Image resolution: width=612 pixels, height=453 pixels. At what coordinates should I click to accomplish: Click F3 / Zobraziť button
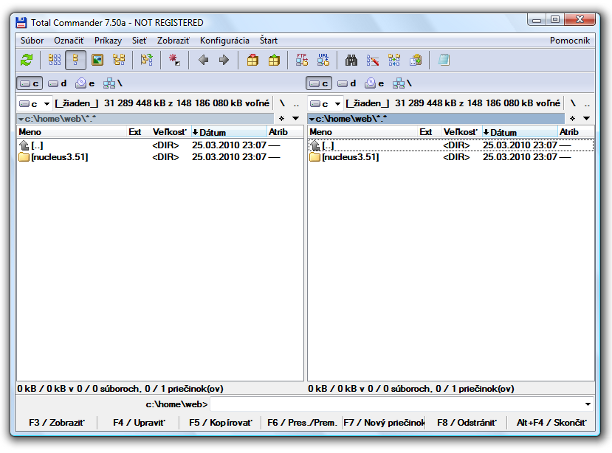pyautogui.click(x=56, y=423)
